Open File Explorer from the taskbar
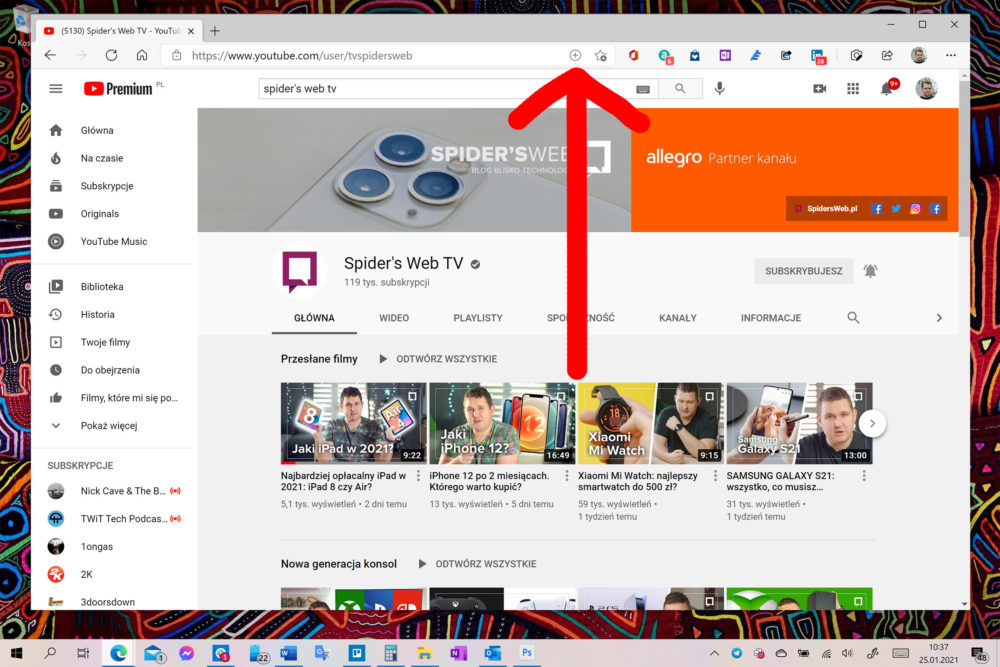 pyautogui.click(x=424, y=652)
